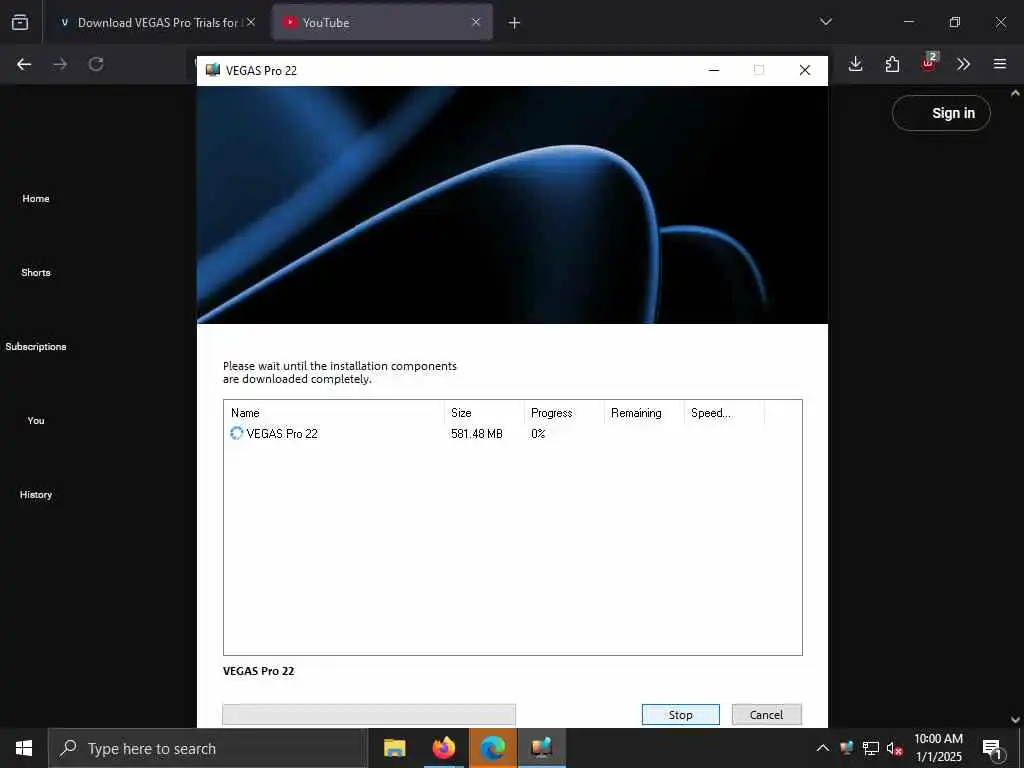Open the browser hamburger menu
1024x768 pixels.
1000,64
